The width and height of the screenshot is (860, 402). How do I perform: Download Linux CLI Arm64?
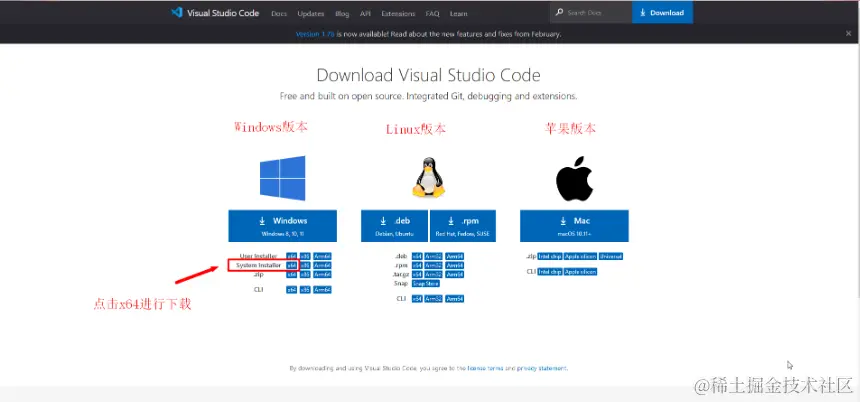tap(454, 299)
